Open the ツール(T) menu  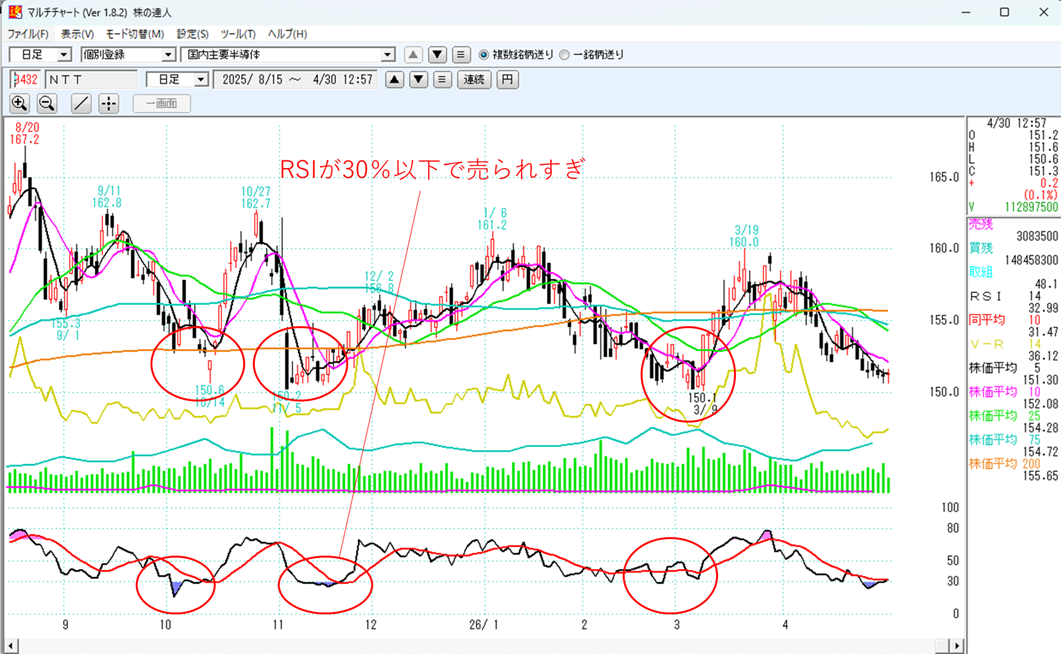238,34
